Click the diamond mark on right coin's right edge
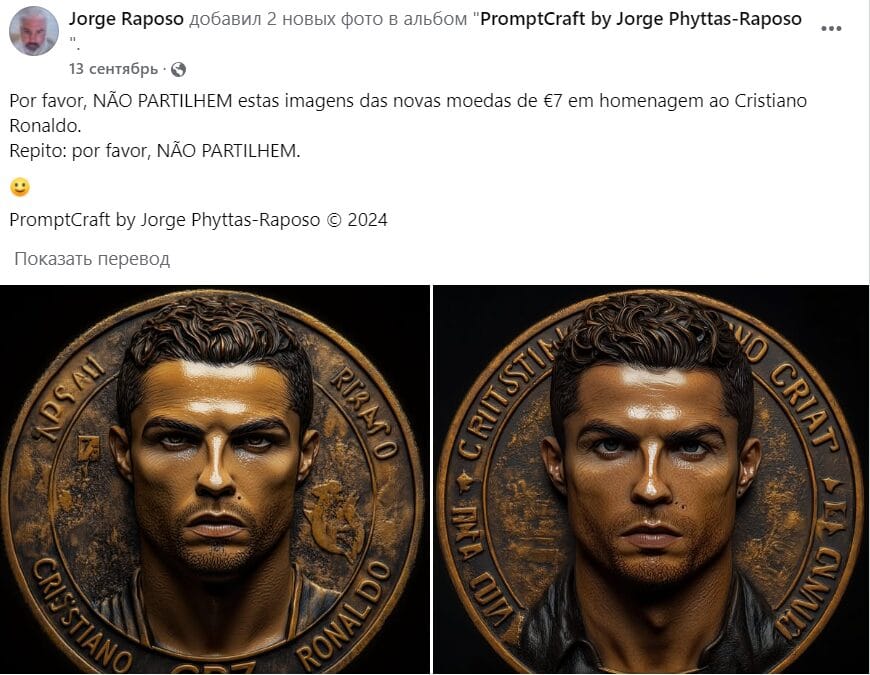 pos(832,485)
